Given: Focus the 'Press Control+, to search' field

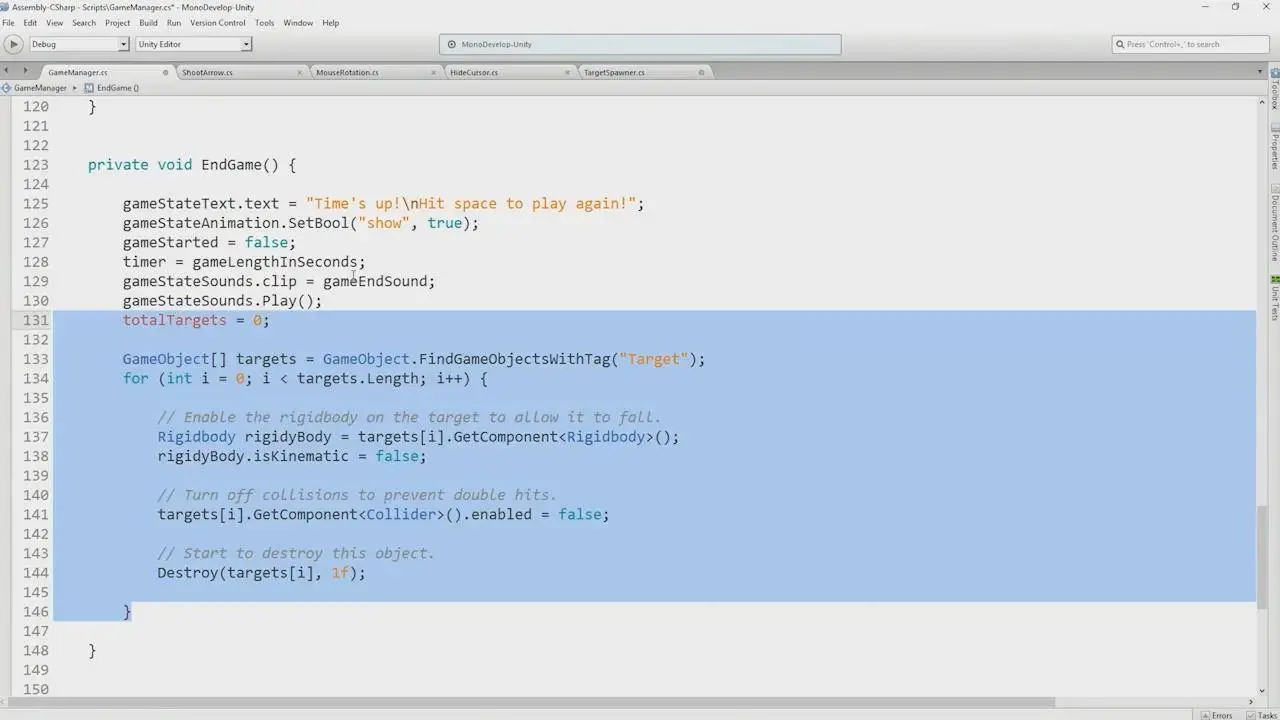Looking at the screenshot, I should coord(1190,44).
